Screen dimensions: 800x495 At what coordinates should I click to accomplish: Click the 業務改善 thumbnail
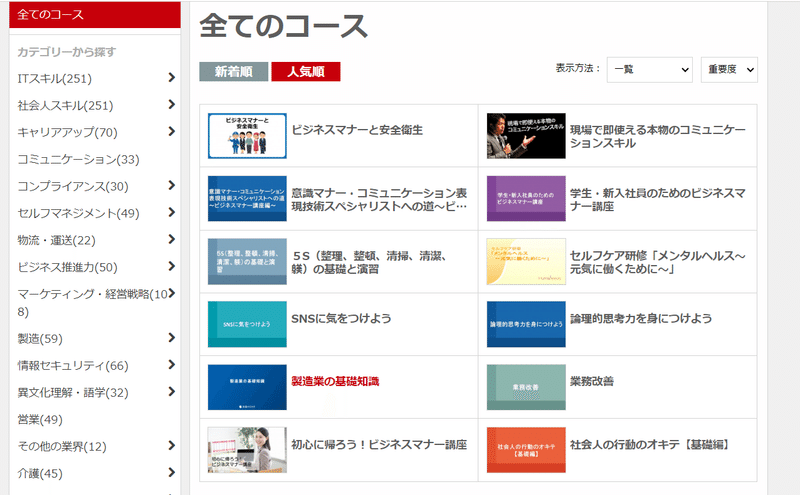point(526,387)
